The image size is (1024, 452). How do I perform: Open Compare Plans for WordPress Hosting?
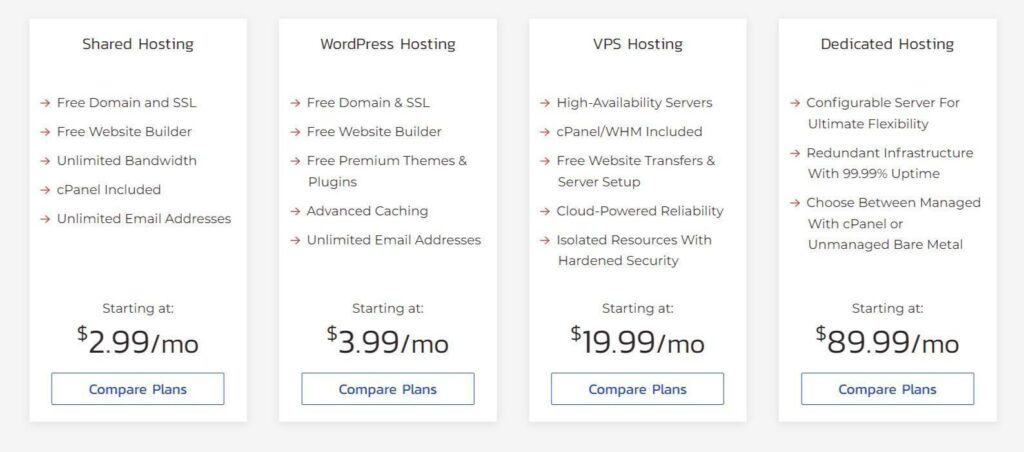tap(388, 389)
